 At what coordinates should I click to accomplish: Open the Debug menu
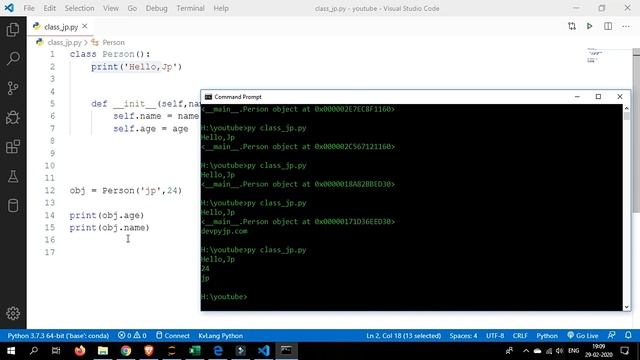tap(156, 8)
